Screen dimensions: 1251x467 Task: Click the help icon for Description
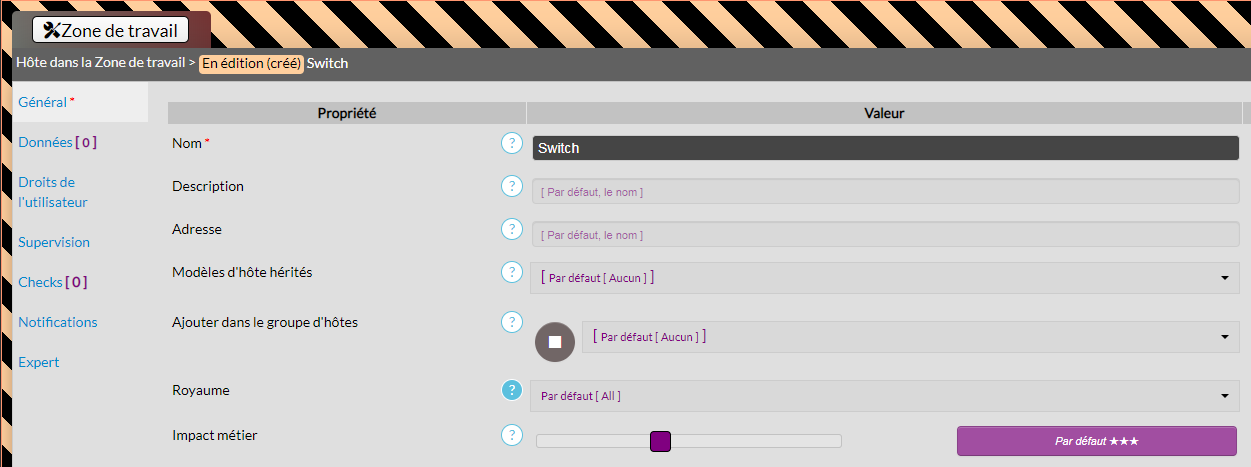click(512, 186)
